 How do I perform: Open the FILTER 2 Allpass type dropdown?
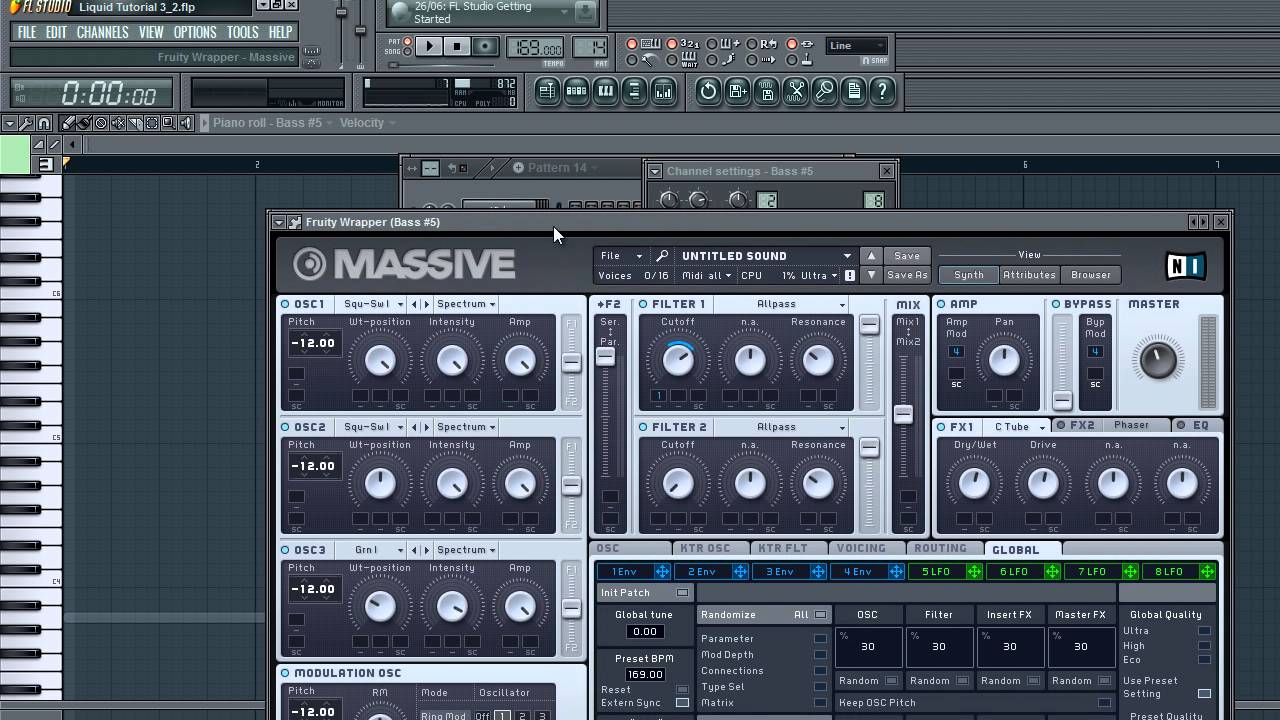point(781,427)
